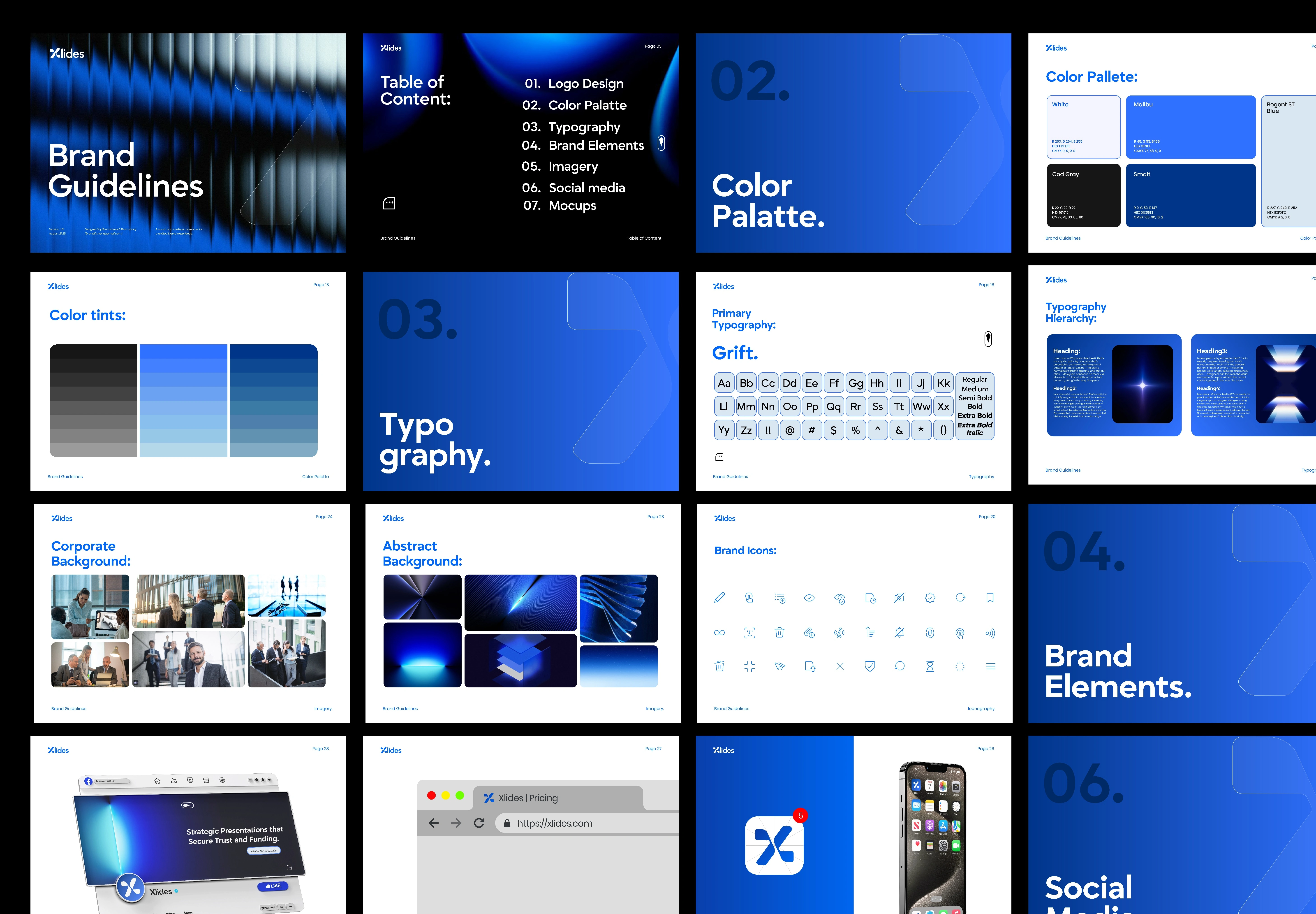Click the pencil edit icon in Brand Icons
The width and height of the screenshot is (1316, 914).
click(x=719, y=598)
